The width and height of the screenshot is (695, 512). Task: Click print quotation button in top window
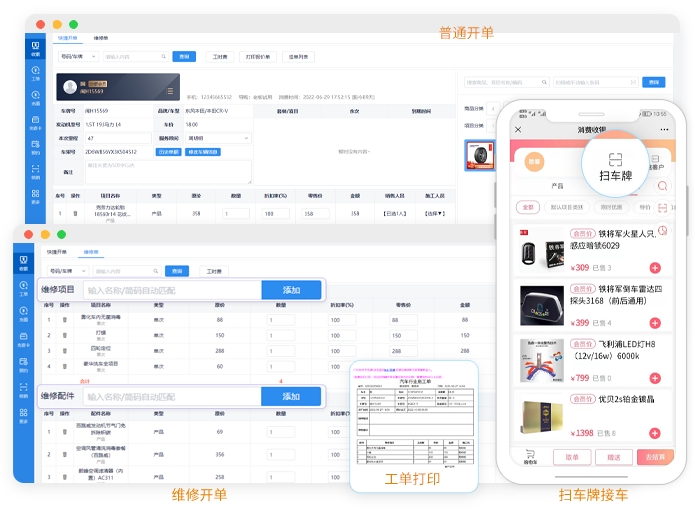258,57
